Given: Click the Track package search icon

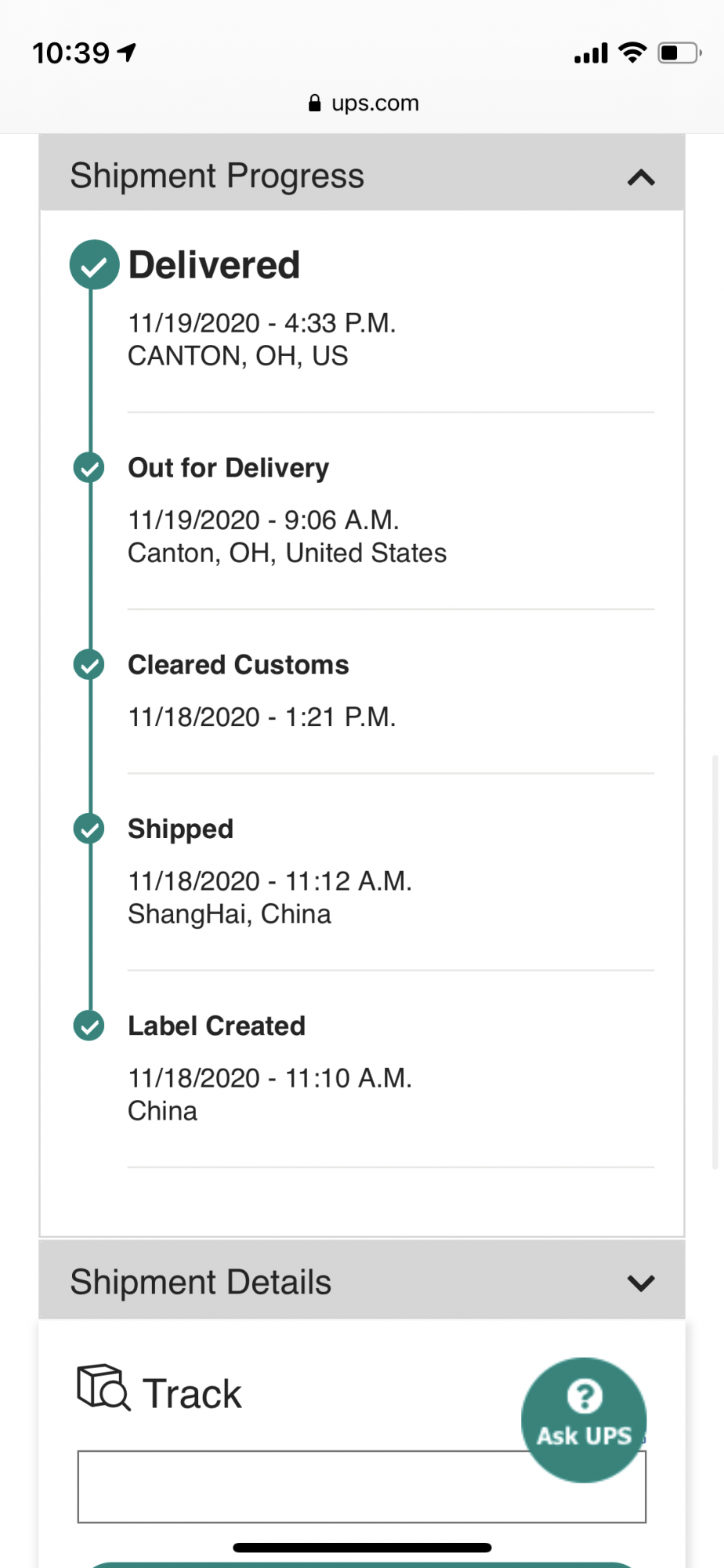Looking at the screenshot, I should click(x=103, y=1388).
